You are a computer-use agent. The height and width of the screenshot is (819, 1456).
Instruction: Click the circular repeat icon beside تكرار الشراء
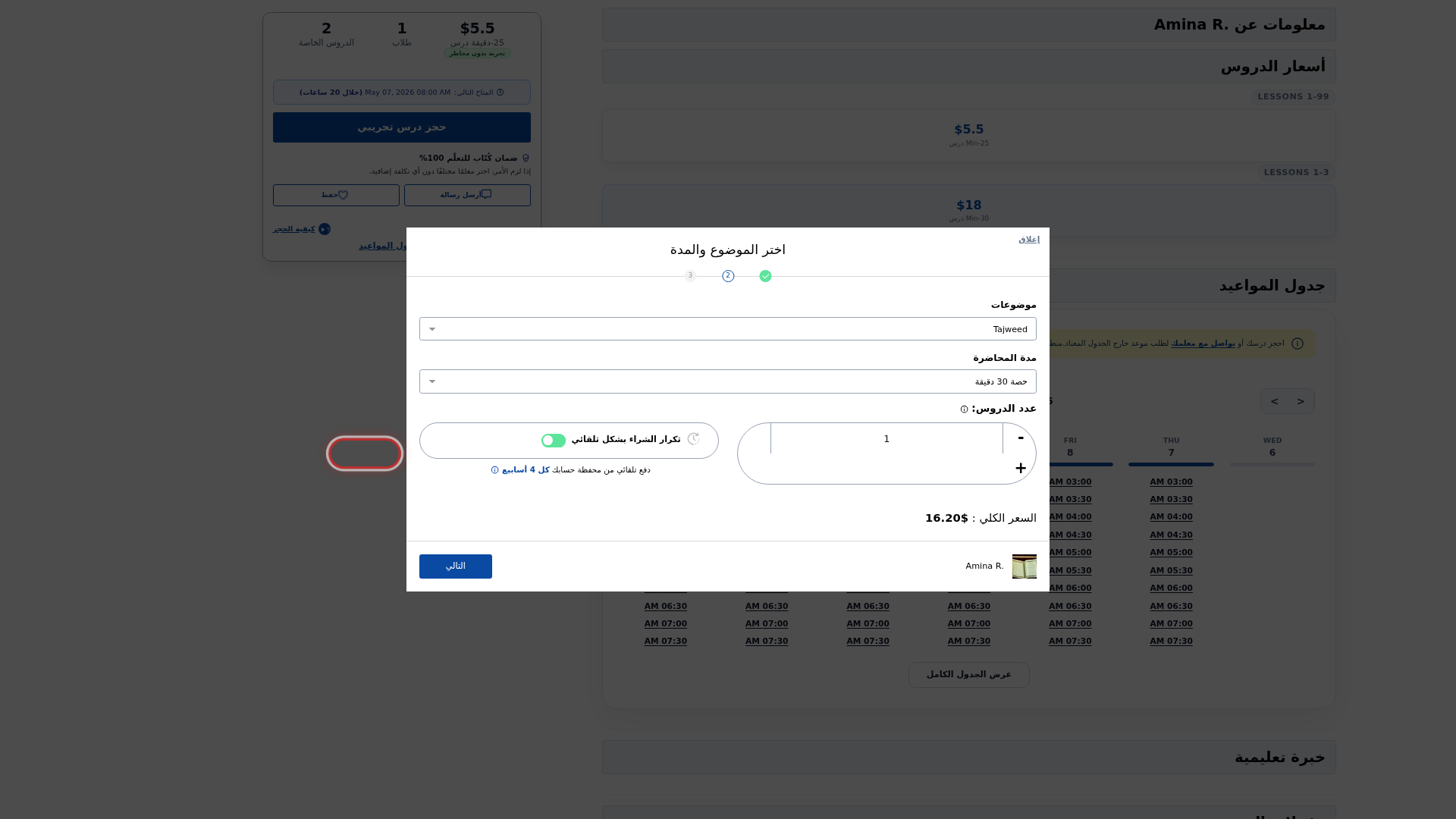(693, 439)
